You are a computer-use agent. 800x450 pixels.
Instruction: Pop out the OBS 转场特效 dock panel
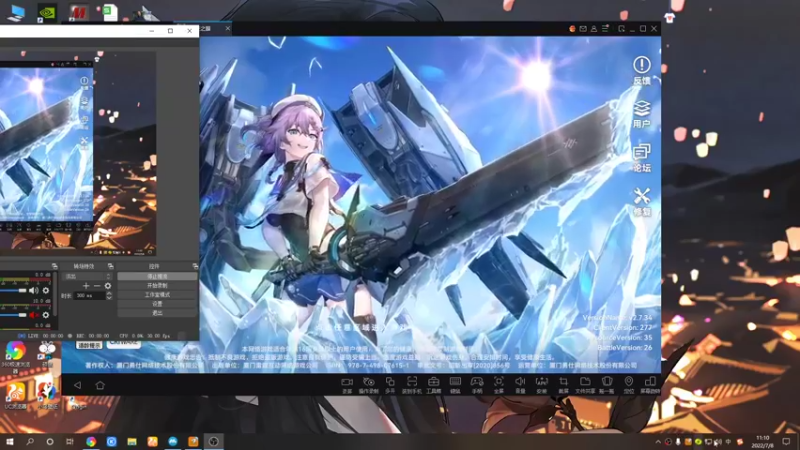pos(110,266)
